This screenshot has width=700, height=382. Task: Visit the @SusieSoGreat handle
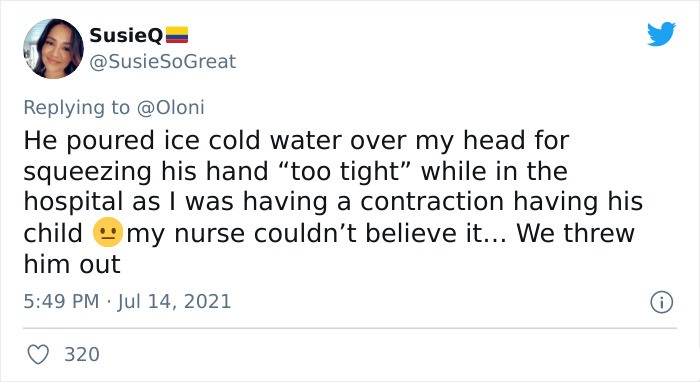point(163,62)
